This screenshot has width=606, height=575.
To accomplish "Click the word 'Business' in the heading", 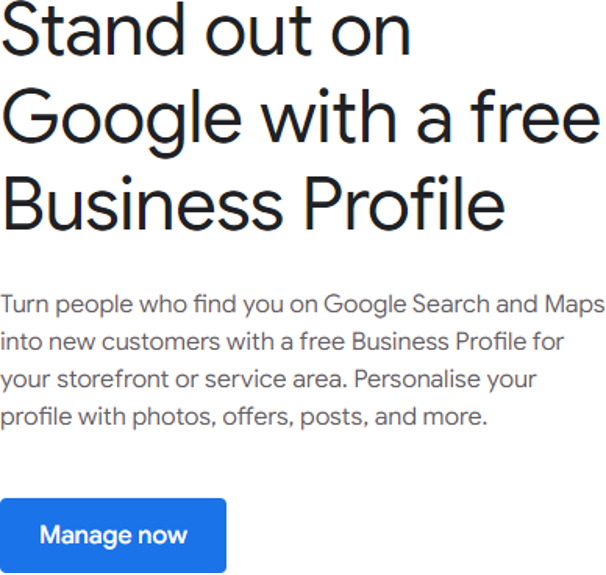I will coord(144,203).
